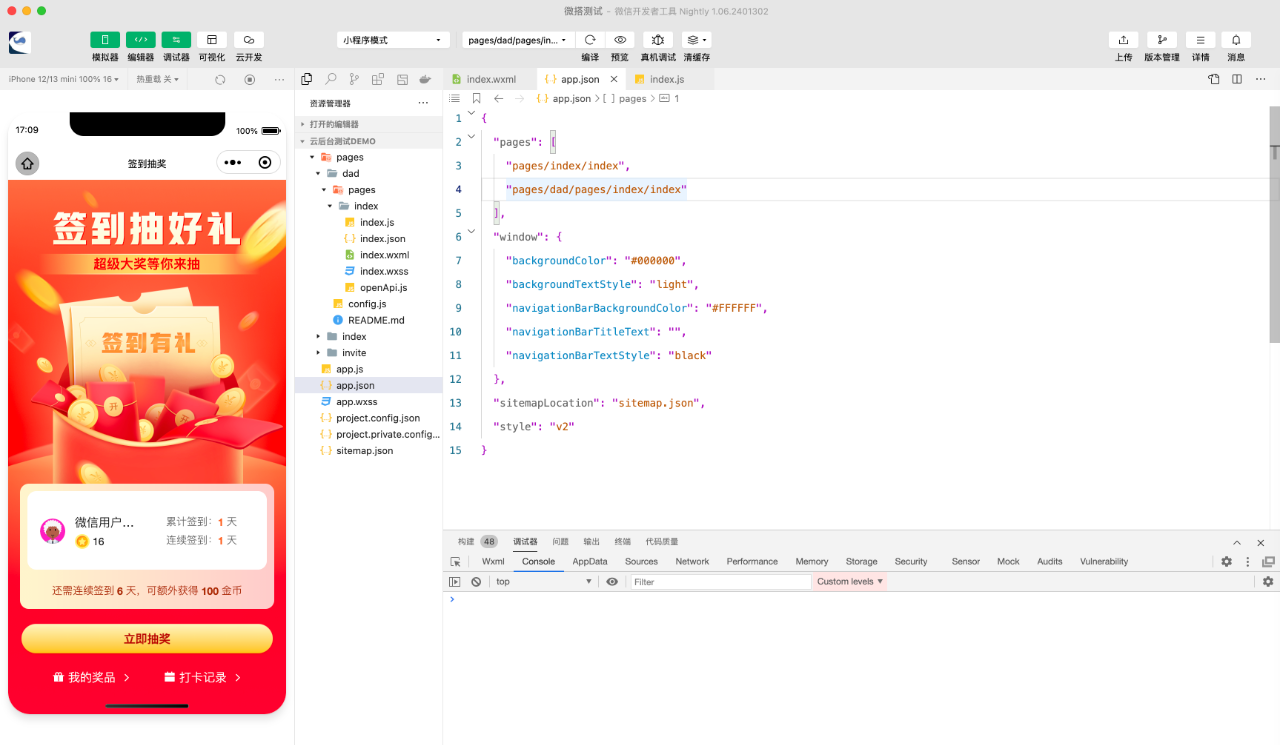Select openApi.js in file tree
The width and height of the screenshot is (1280, 745).
point(369,287)
